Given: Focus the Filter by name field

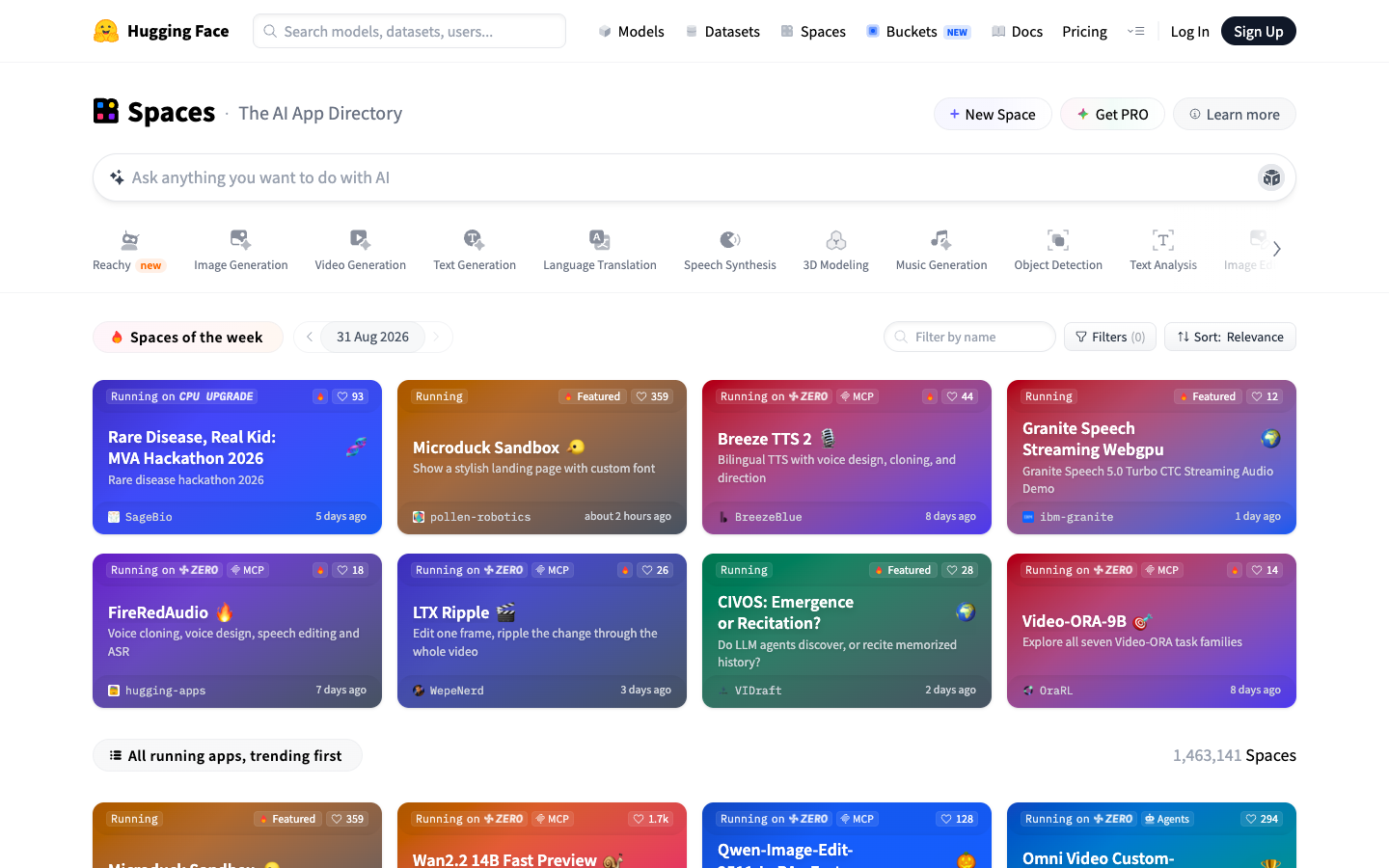Looking at the screenshot, I should pyautogui.click(x=969, y=337).
